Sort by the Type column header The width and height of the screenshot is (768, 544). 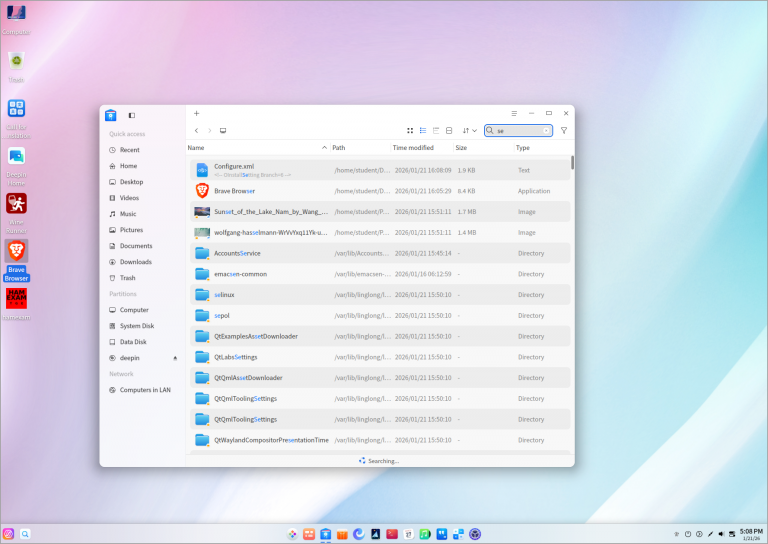(x=523, y=147)
